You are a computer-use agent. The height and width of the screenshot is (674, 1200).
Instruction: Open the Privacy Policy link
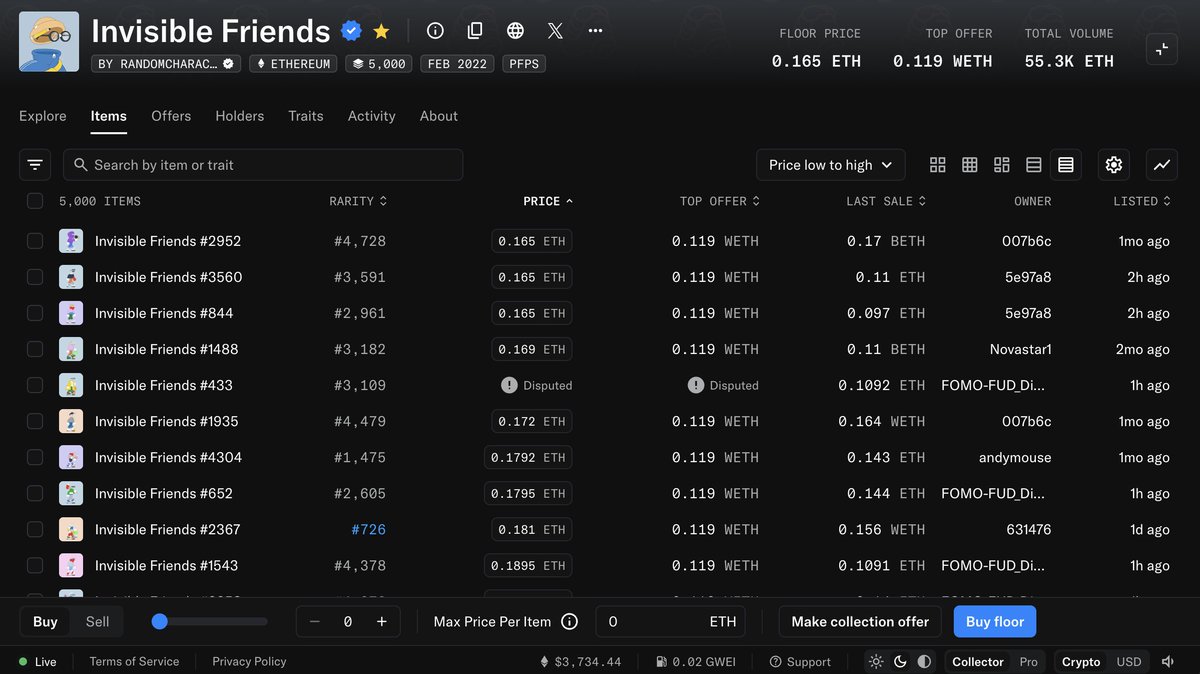[249, 662]
